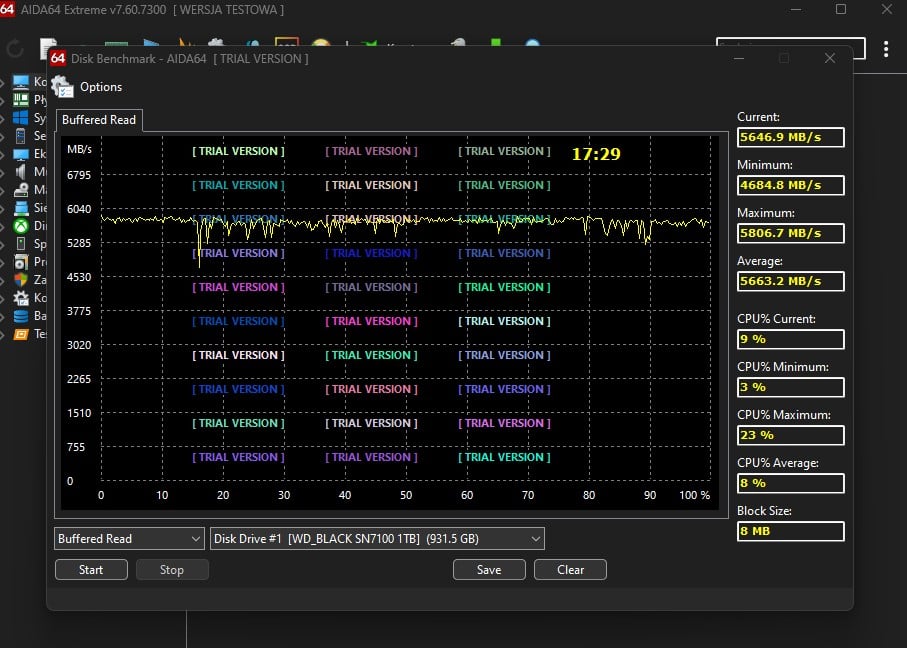907x648 pixels.
Task: Open the Disk Drive selection dropdown
Action: [377, 539]
